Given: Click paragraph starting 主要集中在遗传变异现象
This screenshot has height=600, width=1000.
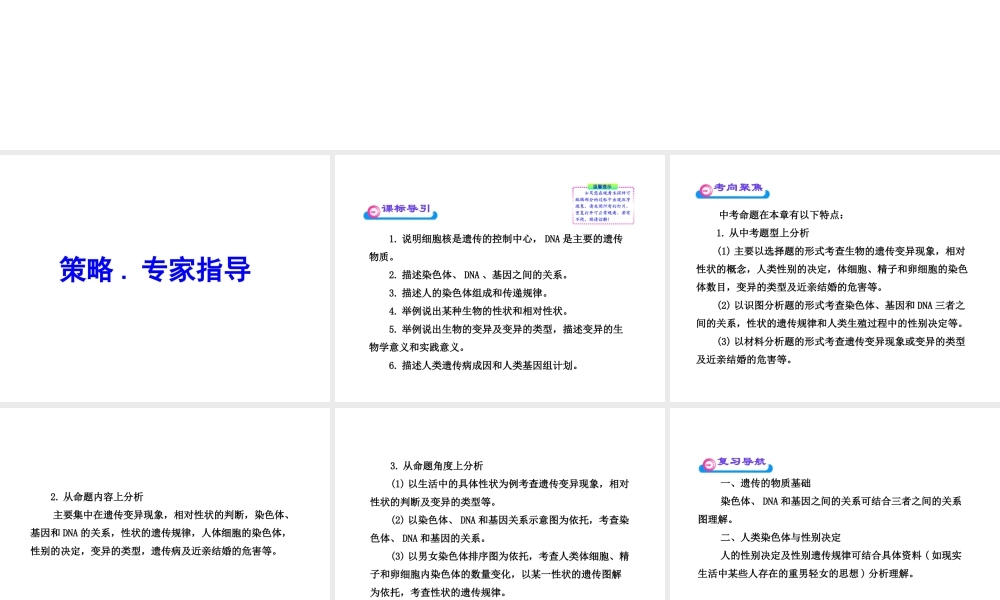Looking at the screenshot, I should tap(161, 533).
